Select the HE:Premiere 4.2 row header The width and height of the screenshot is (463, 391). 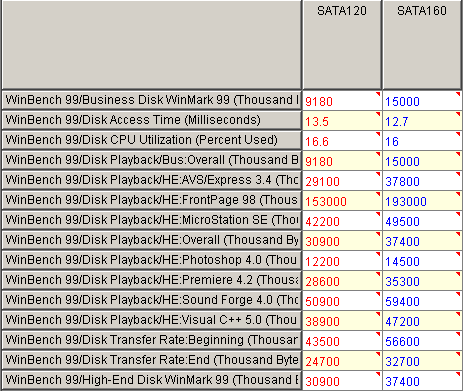click(x=151, y=280)
